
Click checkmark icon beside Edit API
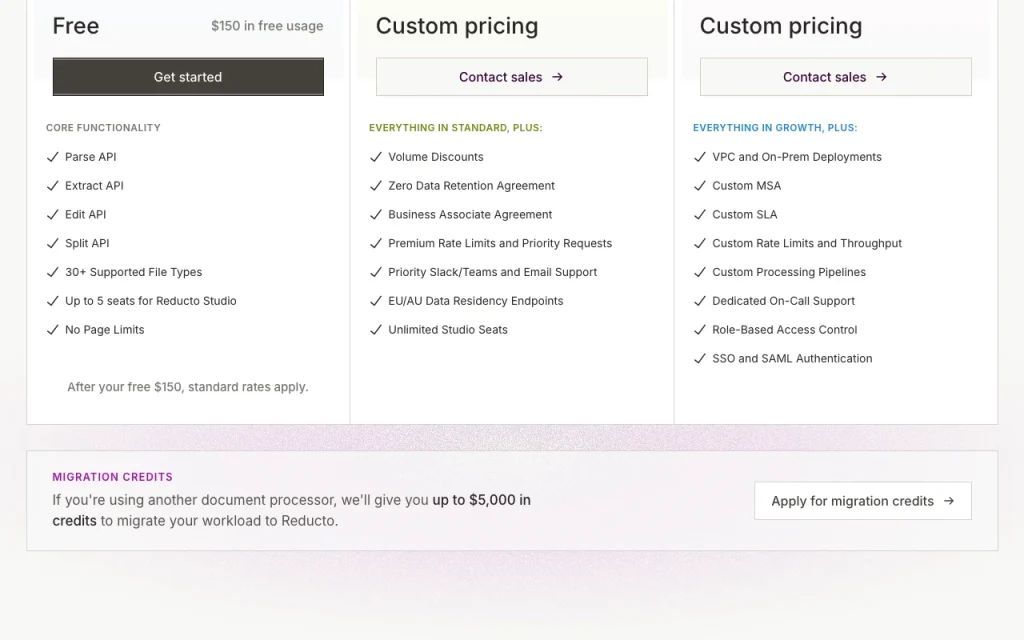(53, 214)
